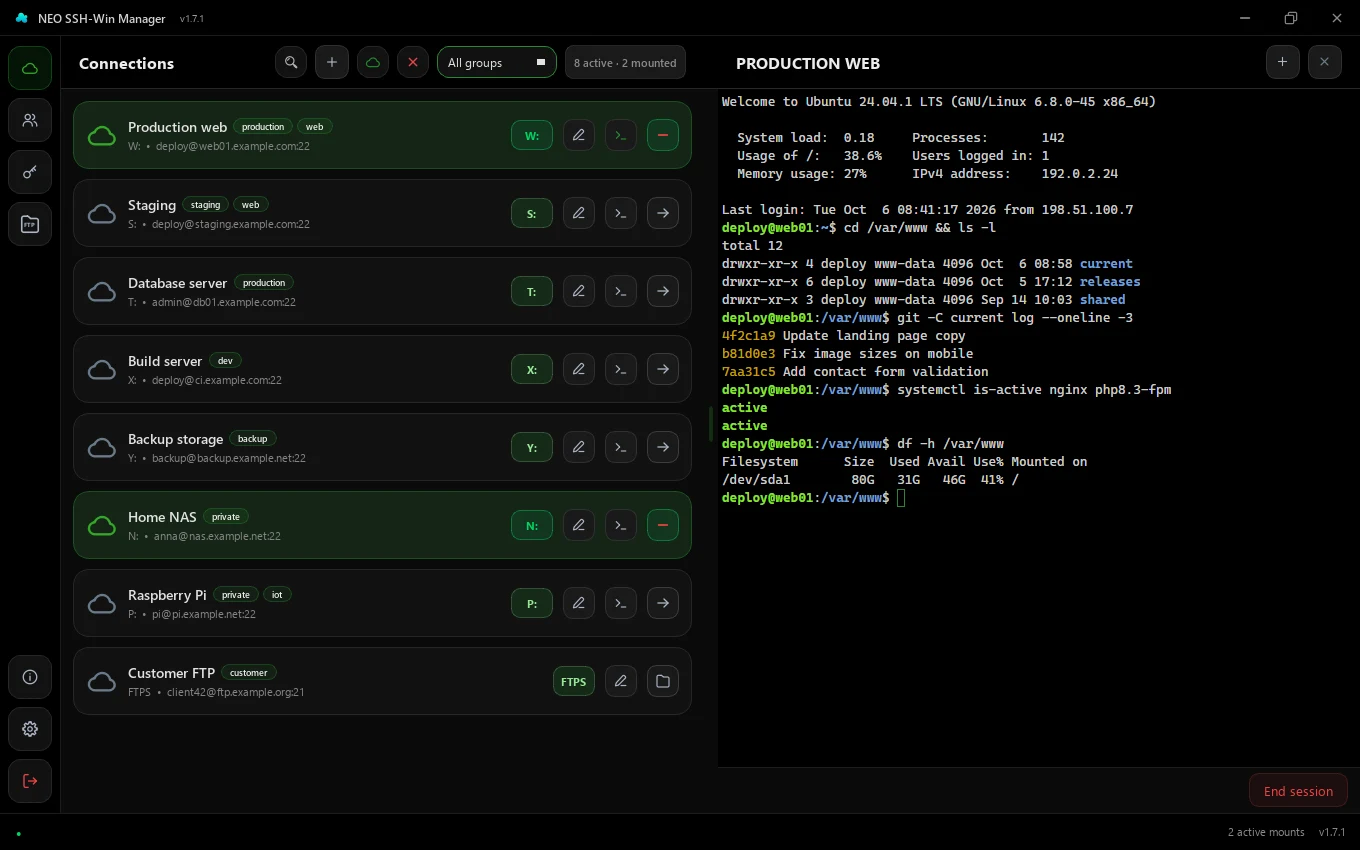Select the Backup storage connection name
1360x850 pixels.
[x=175, y=439]
